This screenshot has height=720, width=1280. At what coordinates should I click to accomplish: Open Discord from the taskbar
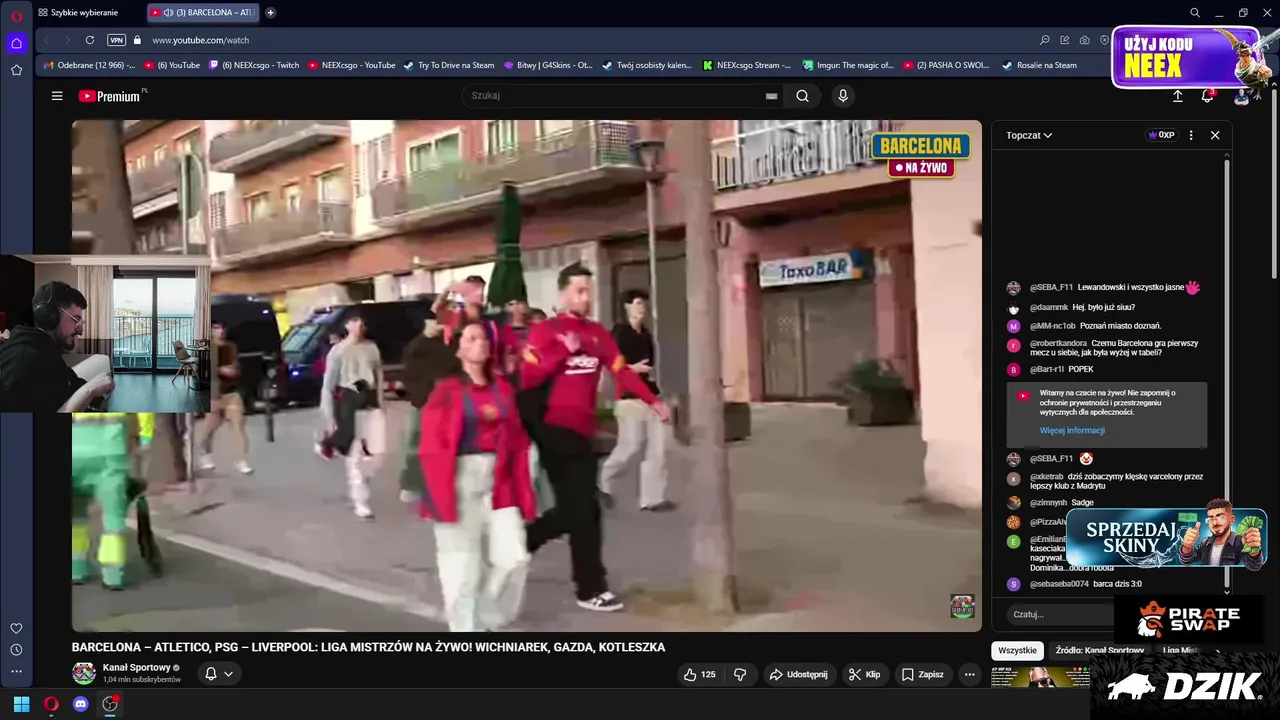81,704
